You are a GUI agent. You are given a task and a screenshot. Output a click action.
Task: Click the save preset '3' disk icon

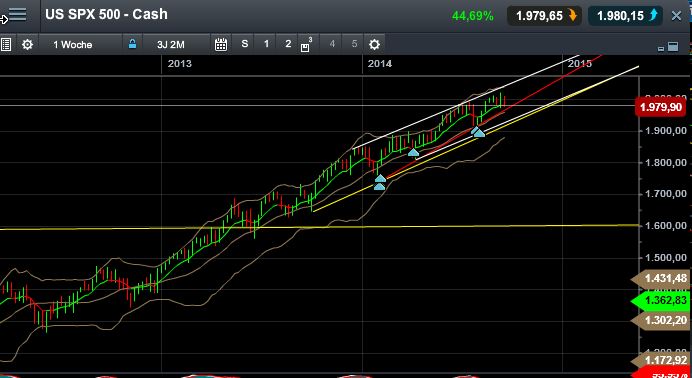306,45
